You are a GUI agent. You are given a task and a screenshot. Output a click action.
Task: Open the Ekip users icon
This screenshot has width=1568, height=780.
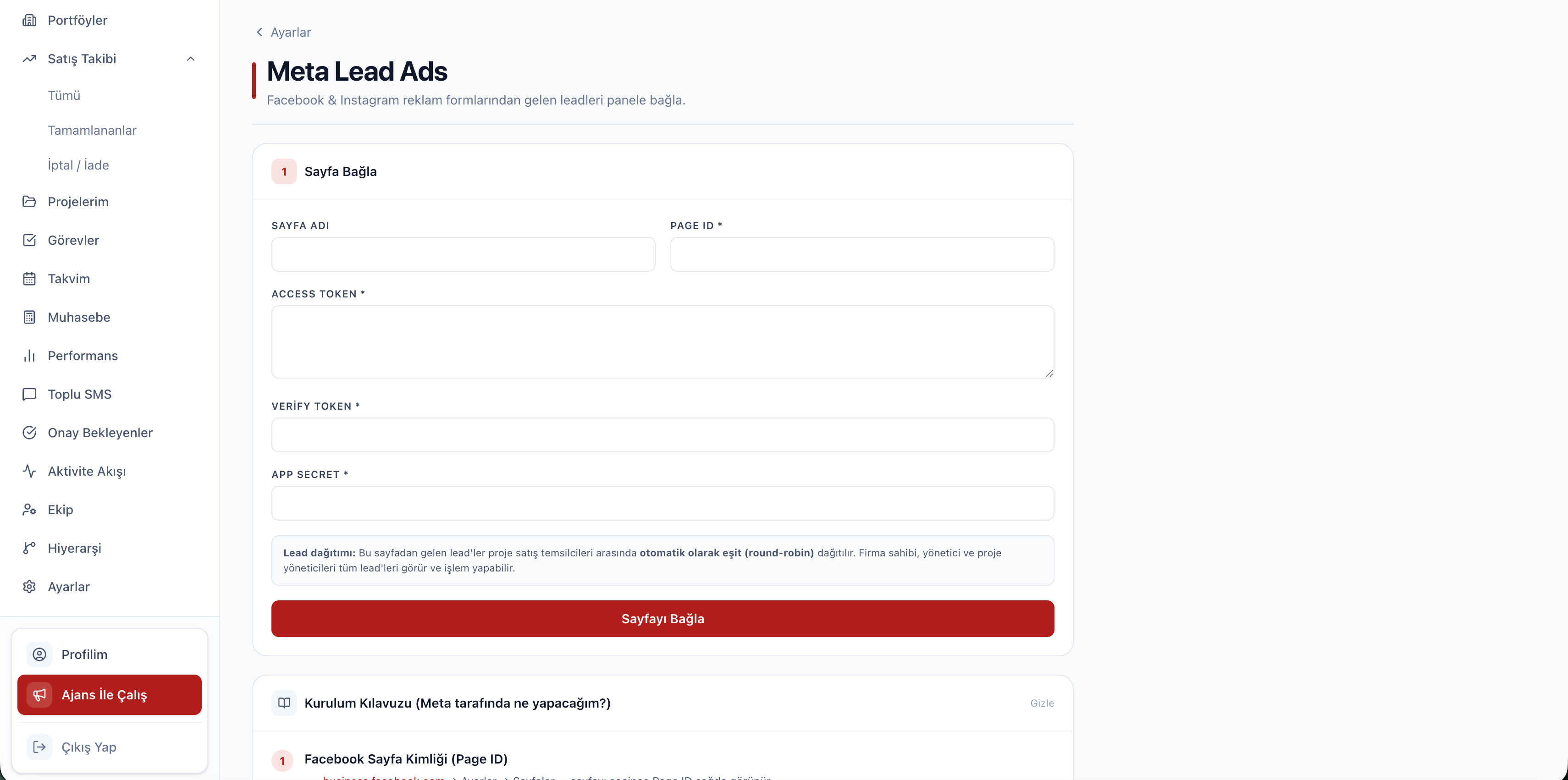point(29,509)
